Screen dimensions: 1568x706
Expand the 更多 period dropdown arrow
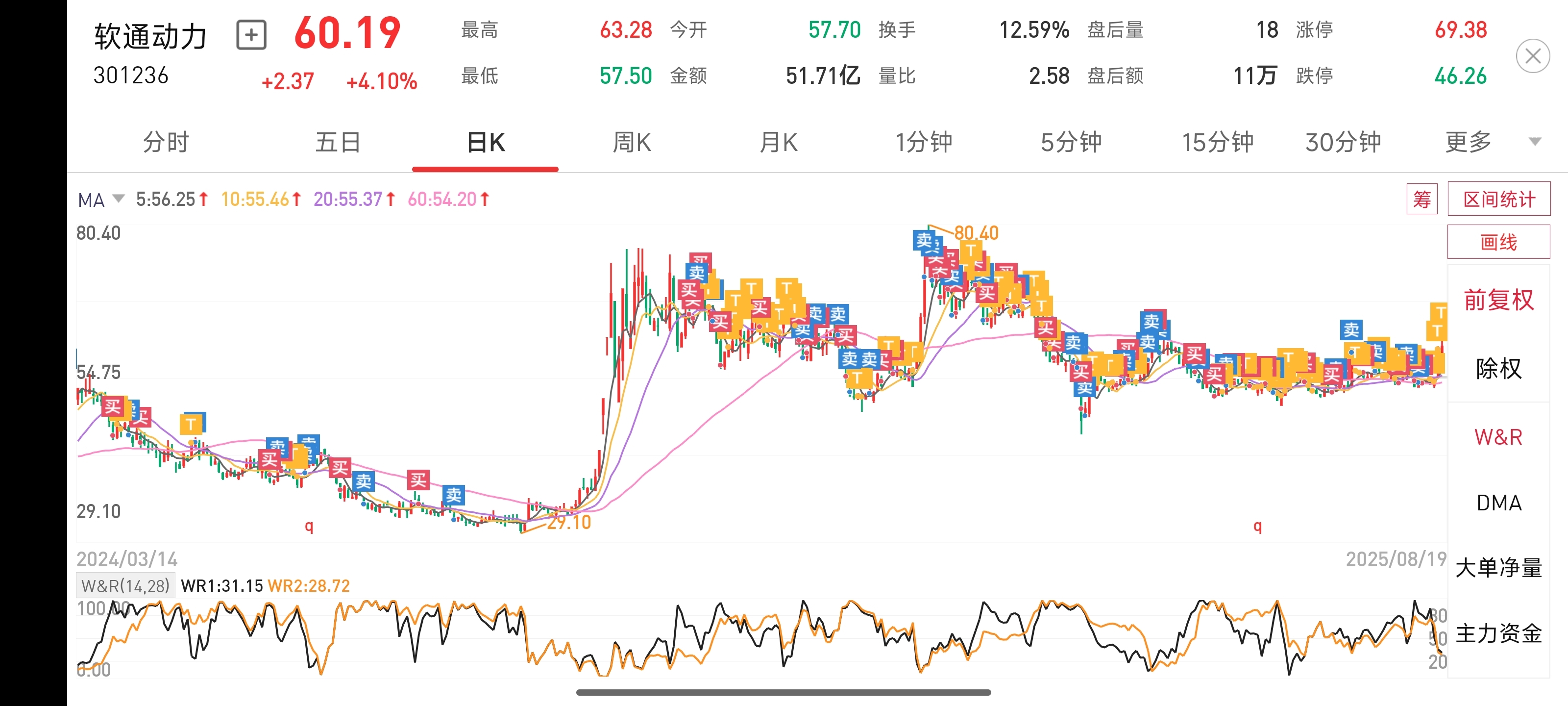pos(1535,142)
